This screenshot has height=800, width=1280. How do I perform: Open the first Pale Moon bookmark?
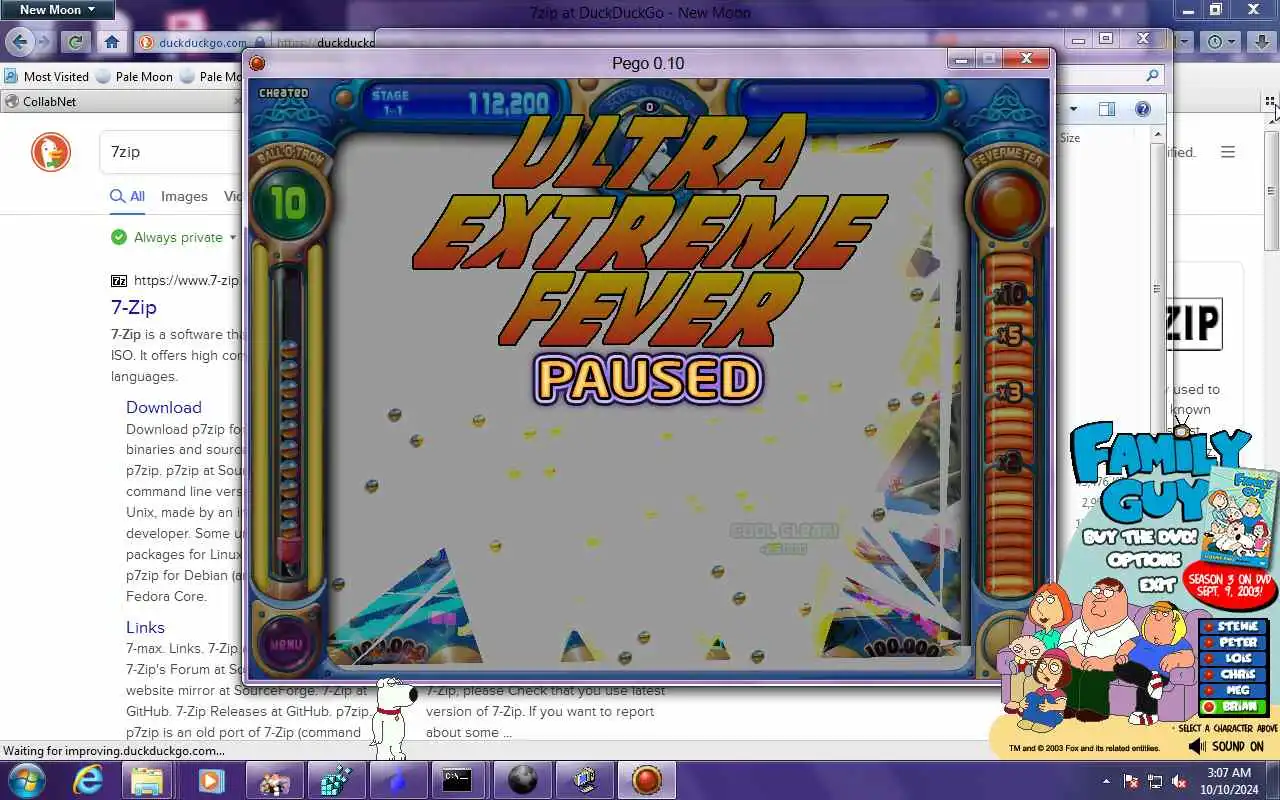[133, 76]
